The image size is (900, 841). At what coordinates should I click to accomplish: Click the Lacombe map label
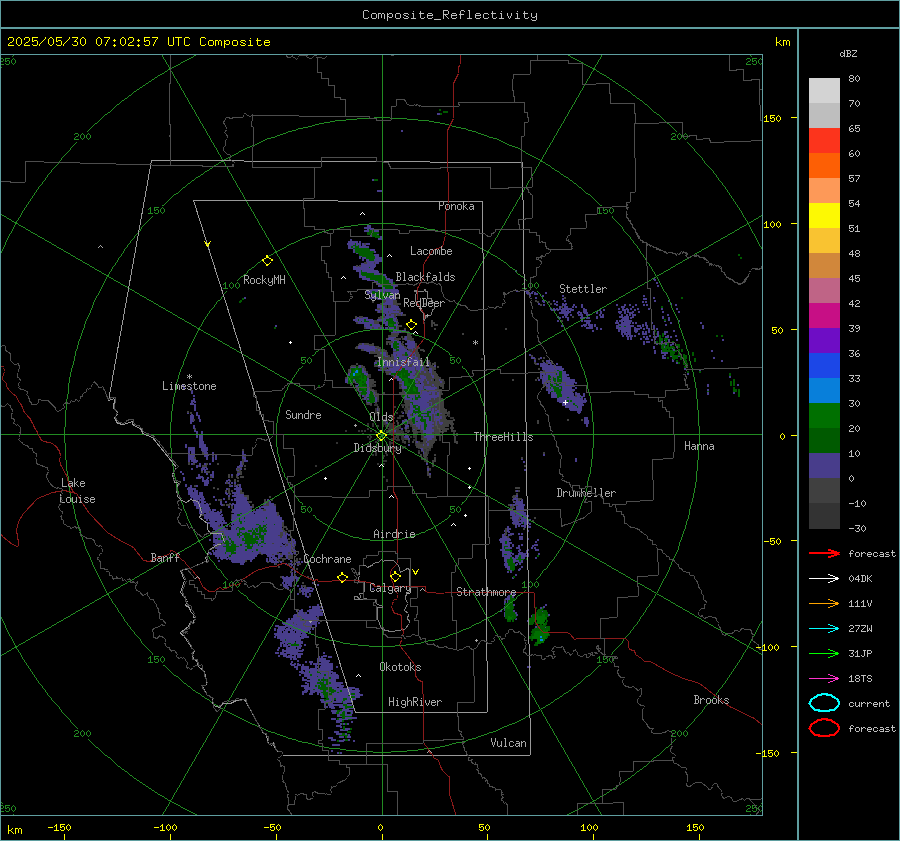coord(431,251)
